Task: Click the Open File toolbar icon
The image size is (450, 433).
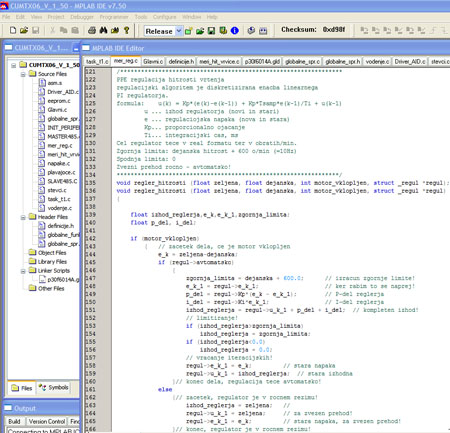Action: 24,30
